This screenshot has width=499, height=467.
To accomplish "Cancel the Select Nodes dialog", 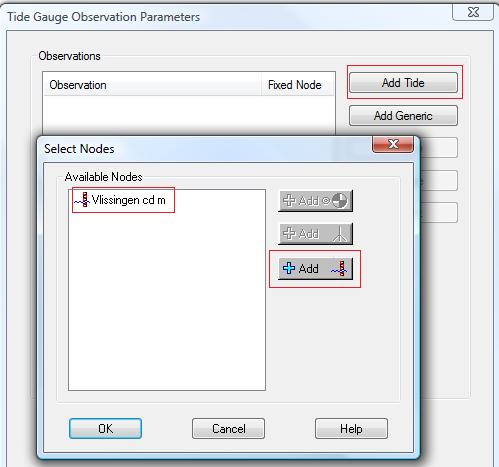I will pyautogui.click(x=228, y=429).
